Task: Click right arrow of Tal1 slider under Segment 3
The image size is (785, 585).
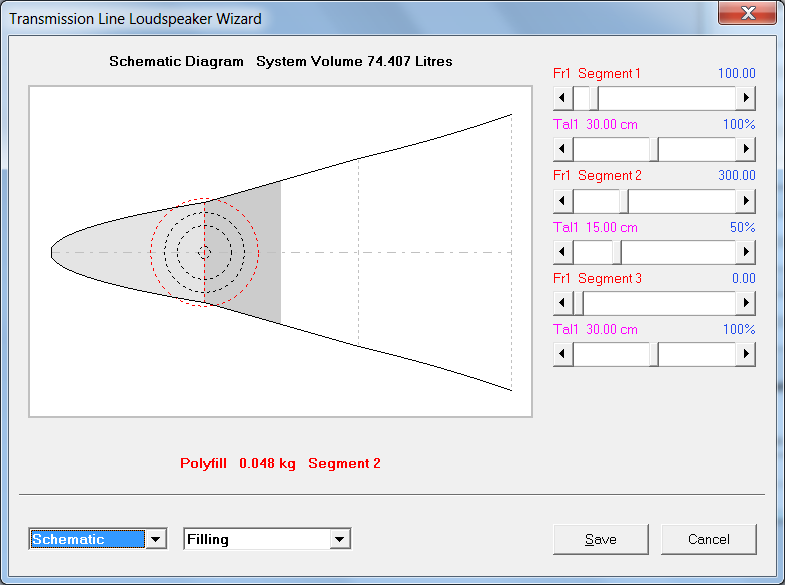Action: (x=745, y=354)
